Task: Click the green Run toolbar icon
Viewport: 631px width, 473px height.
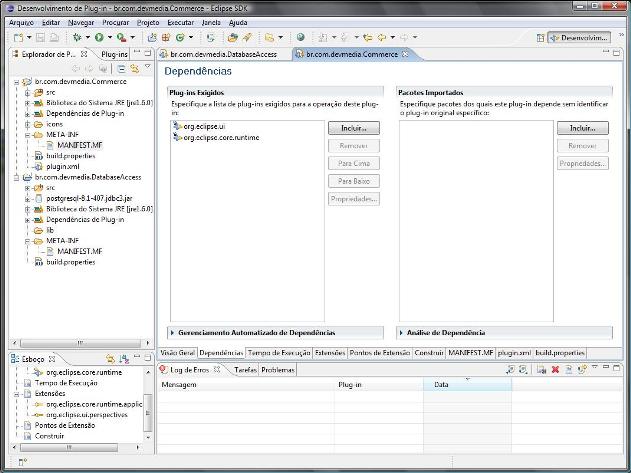Action: tap(99, 37)
